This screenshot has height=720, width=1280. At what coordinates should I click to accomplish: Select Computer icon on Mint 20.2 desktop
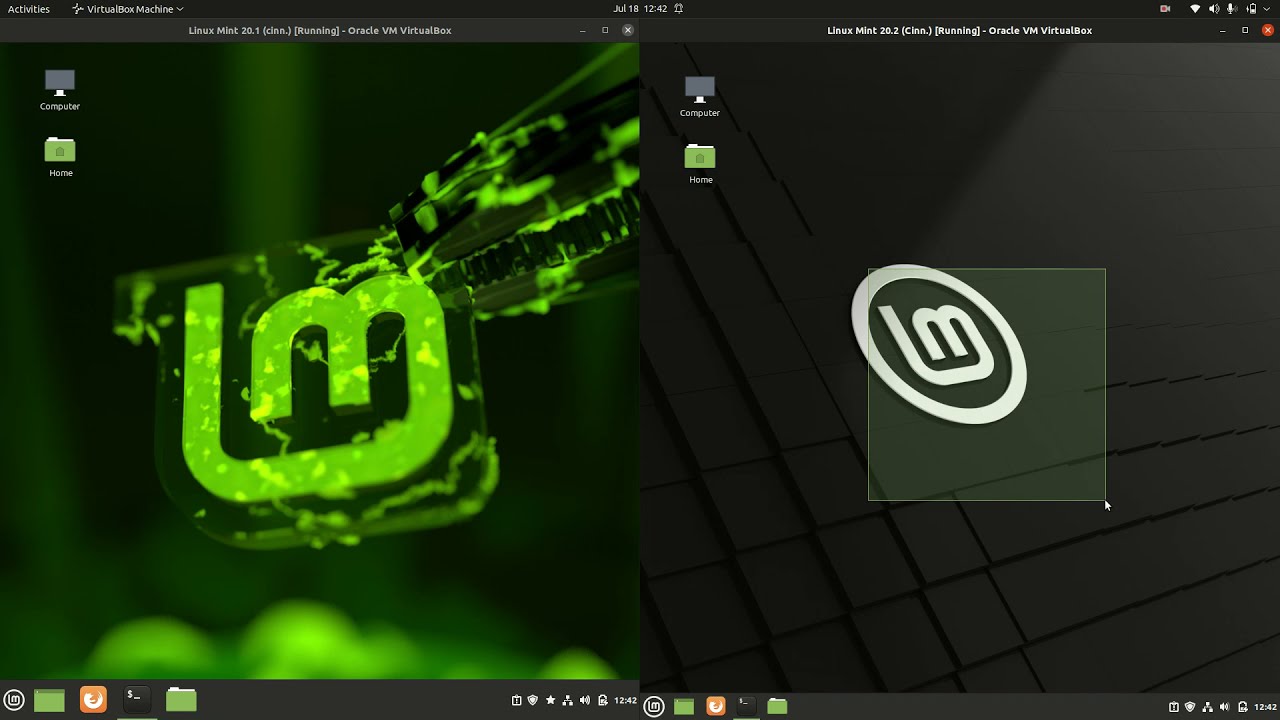click(700, 96)
